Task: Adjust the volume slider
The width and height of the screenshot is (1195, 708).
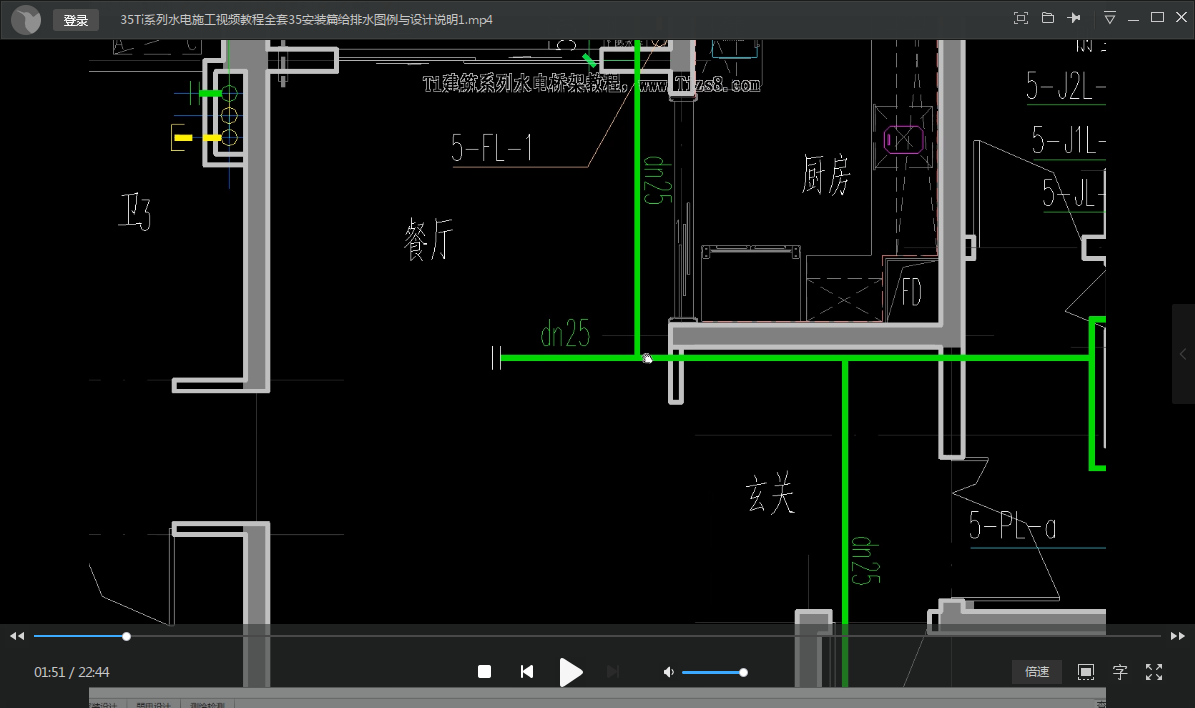Action: [714, 672]
